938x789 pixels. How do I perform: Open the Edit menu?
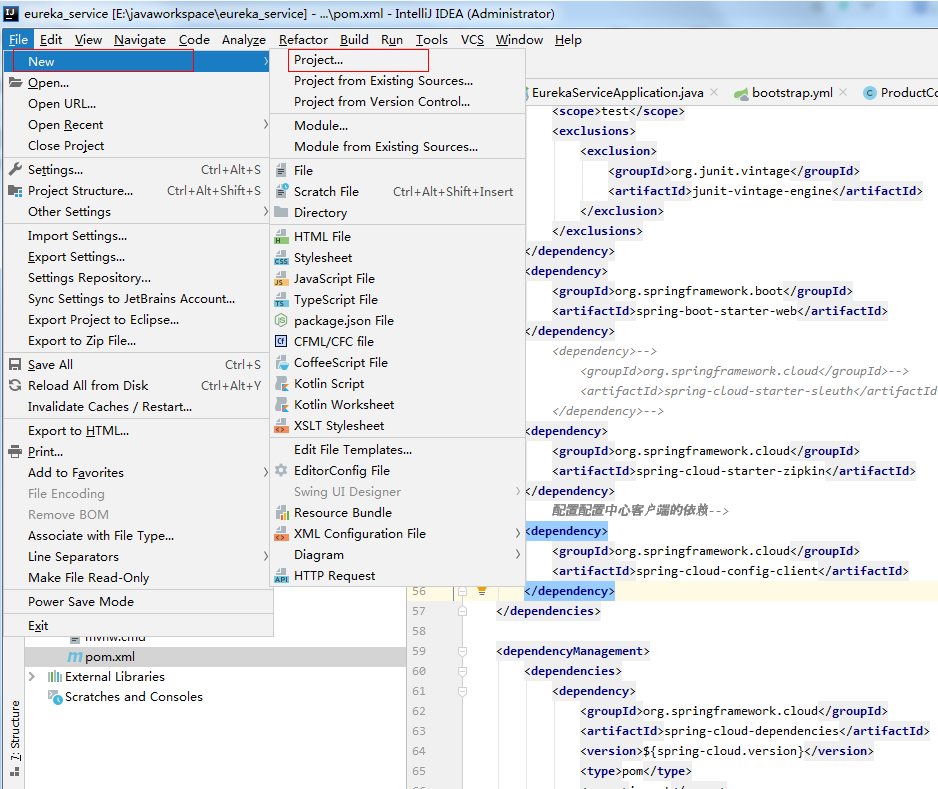[x=51, y=39]
